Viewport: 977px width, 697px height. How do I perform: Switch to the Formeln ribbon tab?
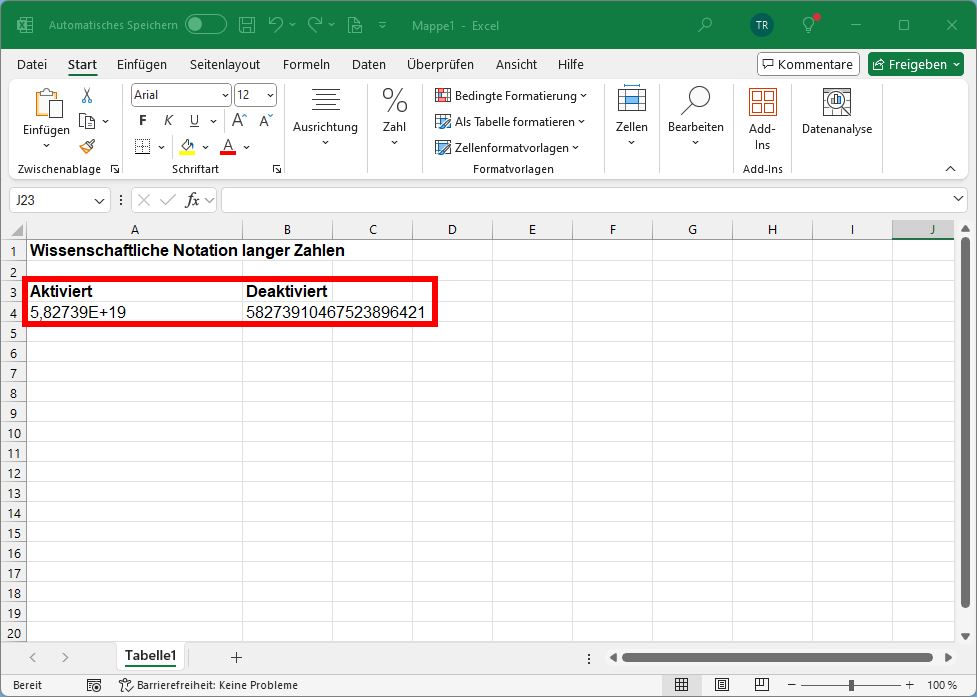(x=306, y=64)
